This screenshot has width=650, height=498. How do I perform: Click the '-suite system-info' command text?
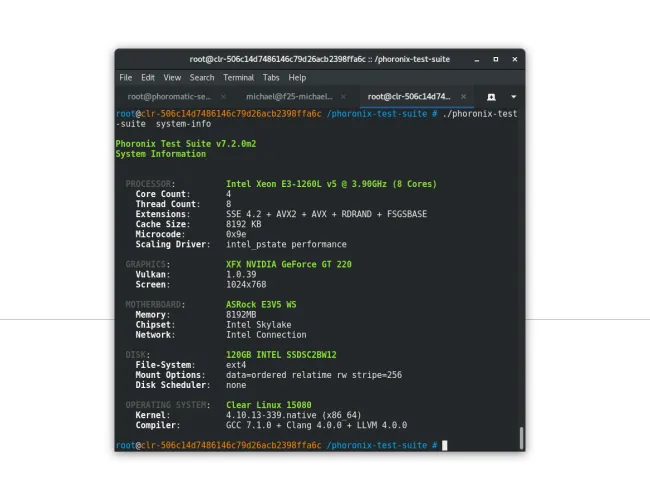pos(163,124)
